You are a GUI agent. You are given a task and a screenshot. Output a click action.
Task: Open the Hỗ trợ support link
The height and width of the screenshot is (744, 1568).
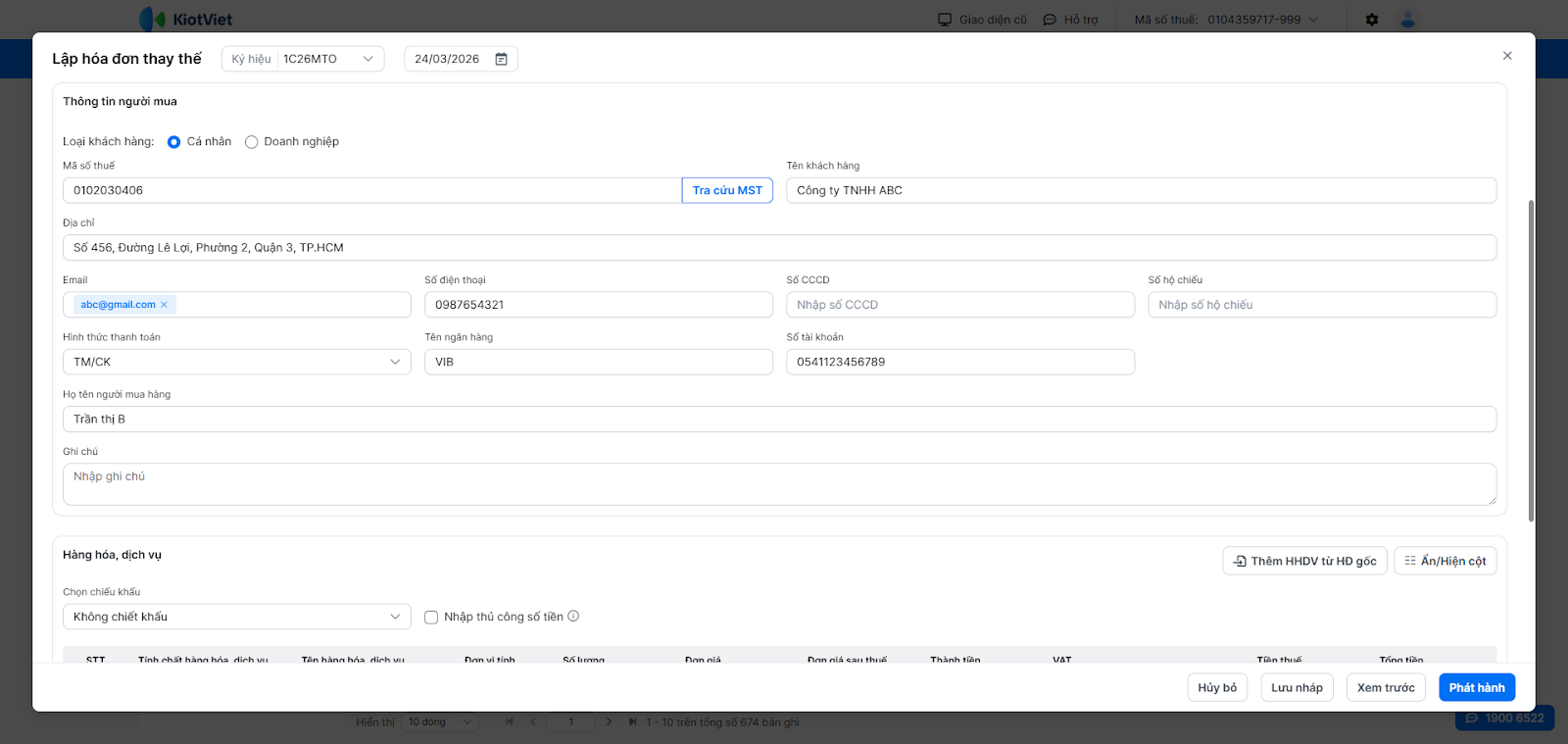(1070, 20)
